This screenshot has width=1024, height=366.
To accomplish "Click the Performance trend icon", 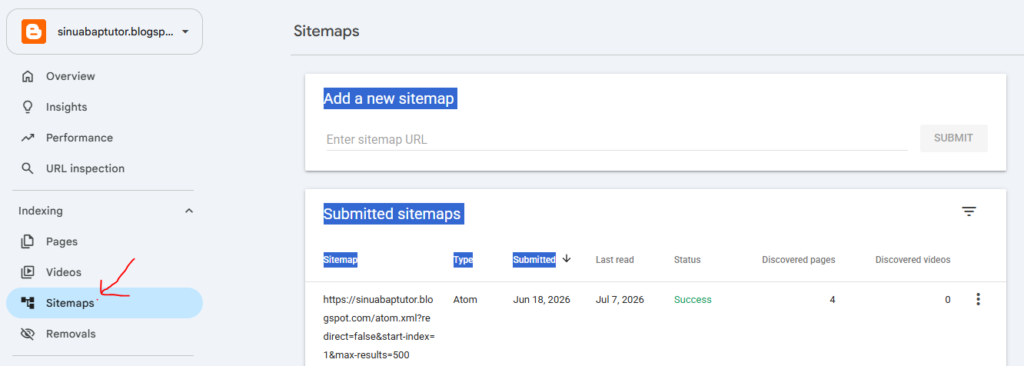I will [x=27, y=138].
